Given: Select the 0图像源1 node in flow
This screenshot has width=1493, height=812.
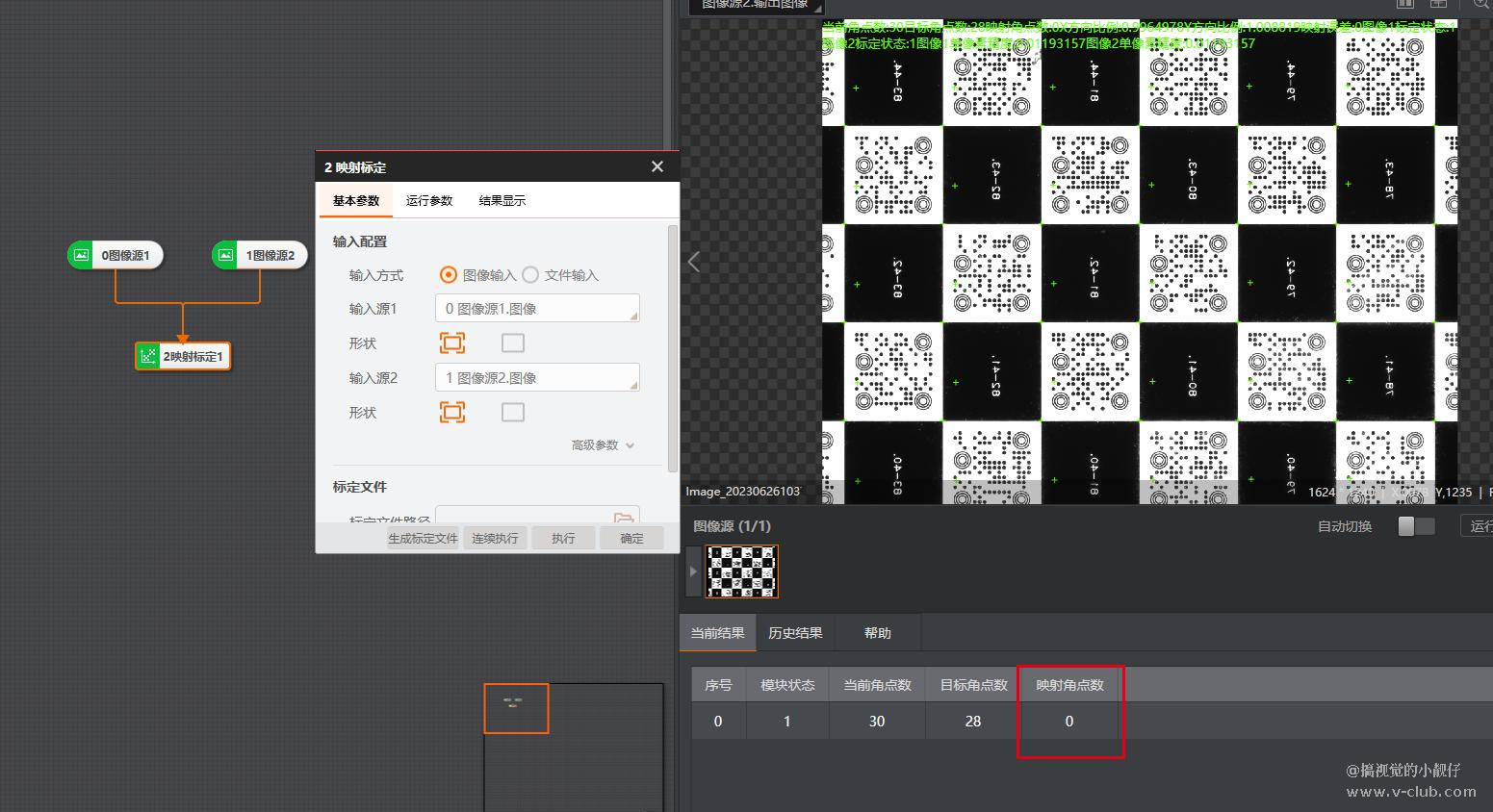Looking at the screenshot, I should click(x=116, y=256).
